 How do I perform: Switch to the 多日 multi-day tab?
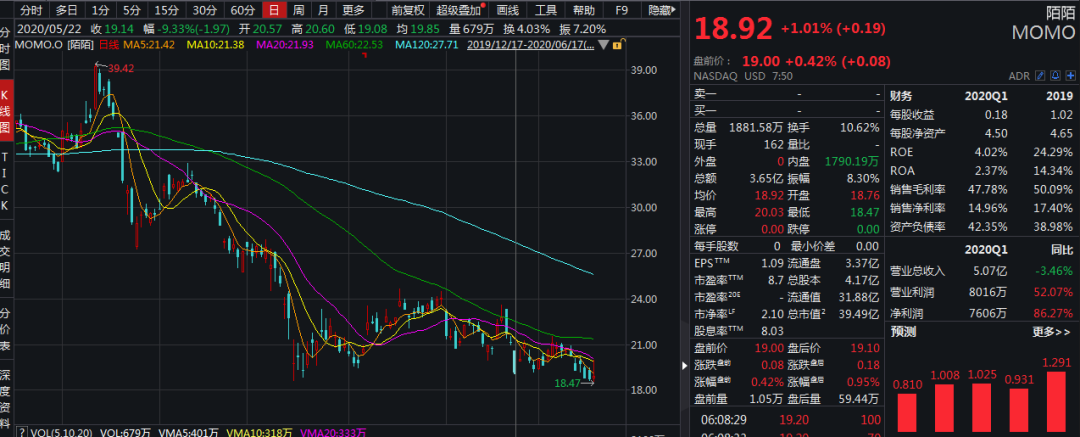tap(67, 10)
